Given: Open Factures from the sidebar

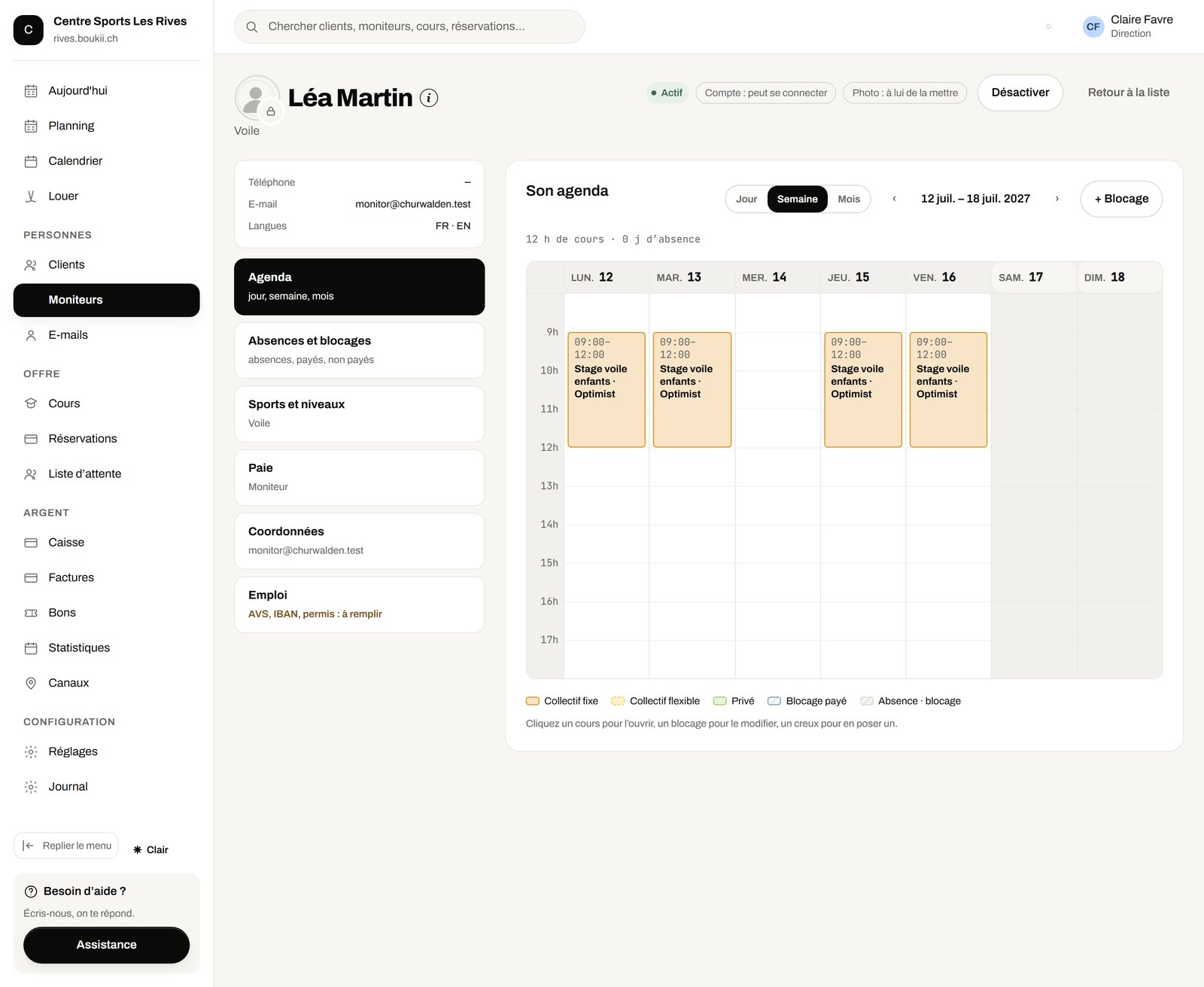Looking at the screenshot, I should point(106,577).
